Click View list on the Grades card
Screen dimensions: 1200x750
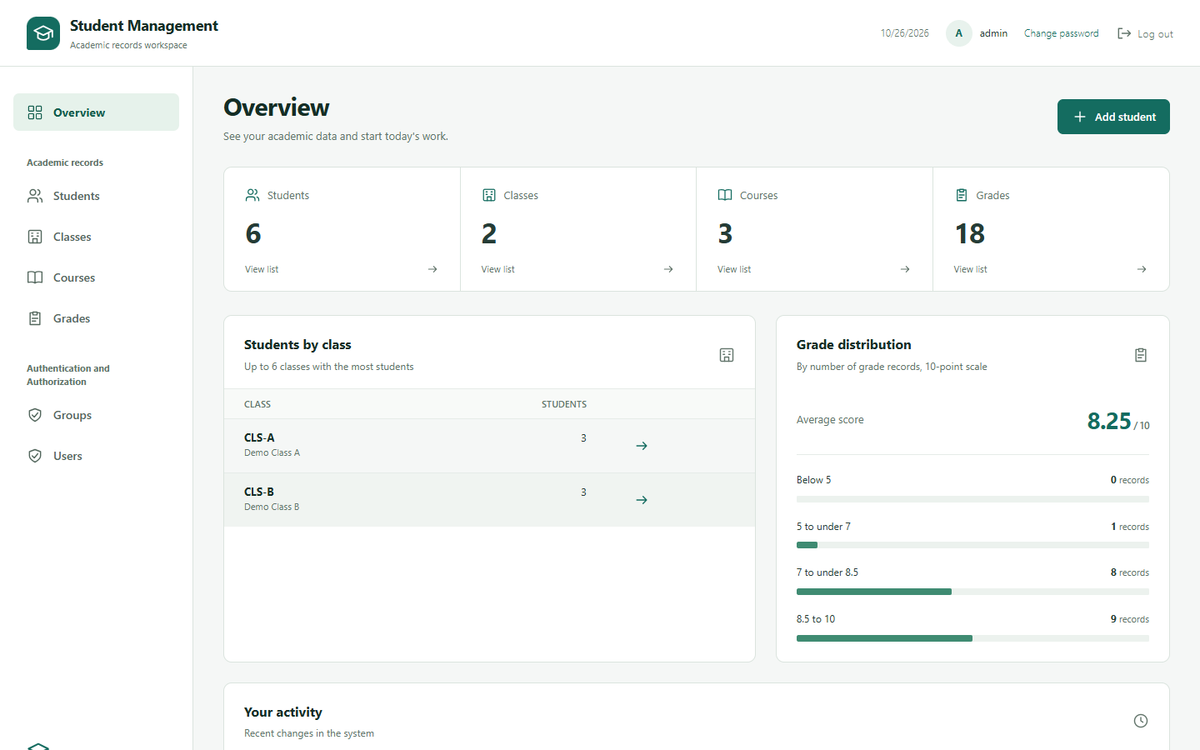[970, 269]
